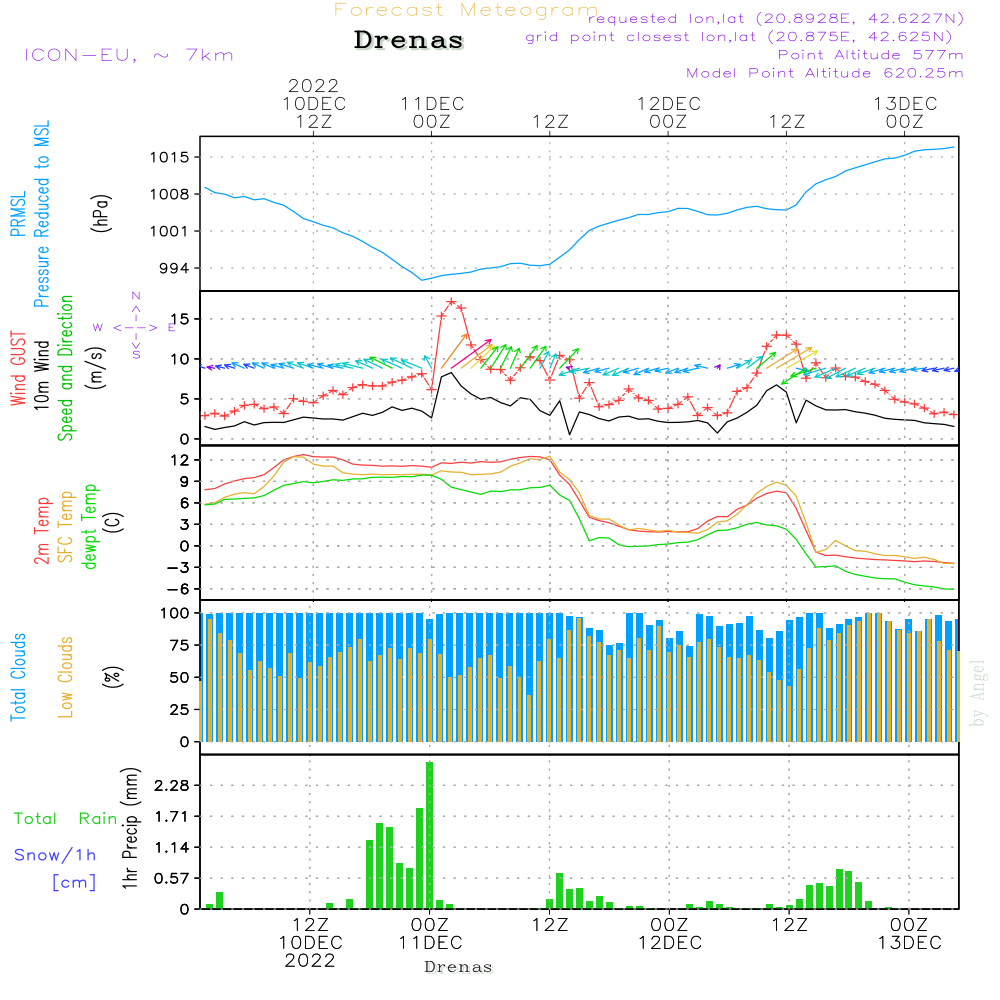The image size is (1000, 1000).
Task: Click the Wind GUST legend label
Action: pos(18,368)
